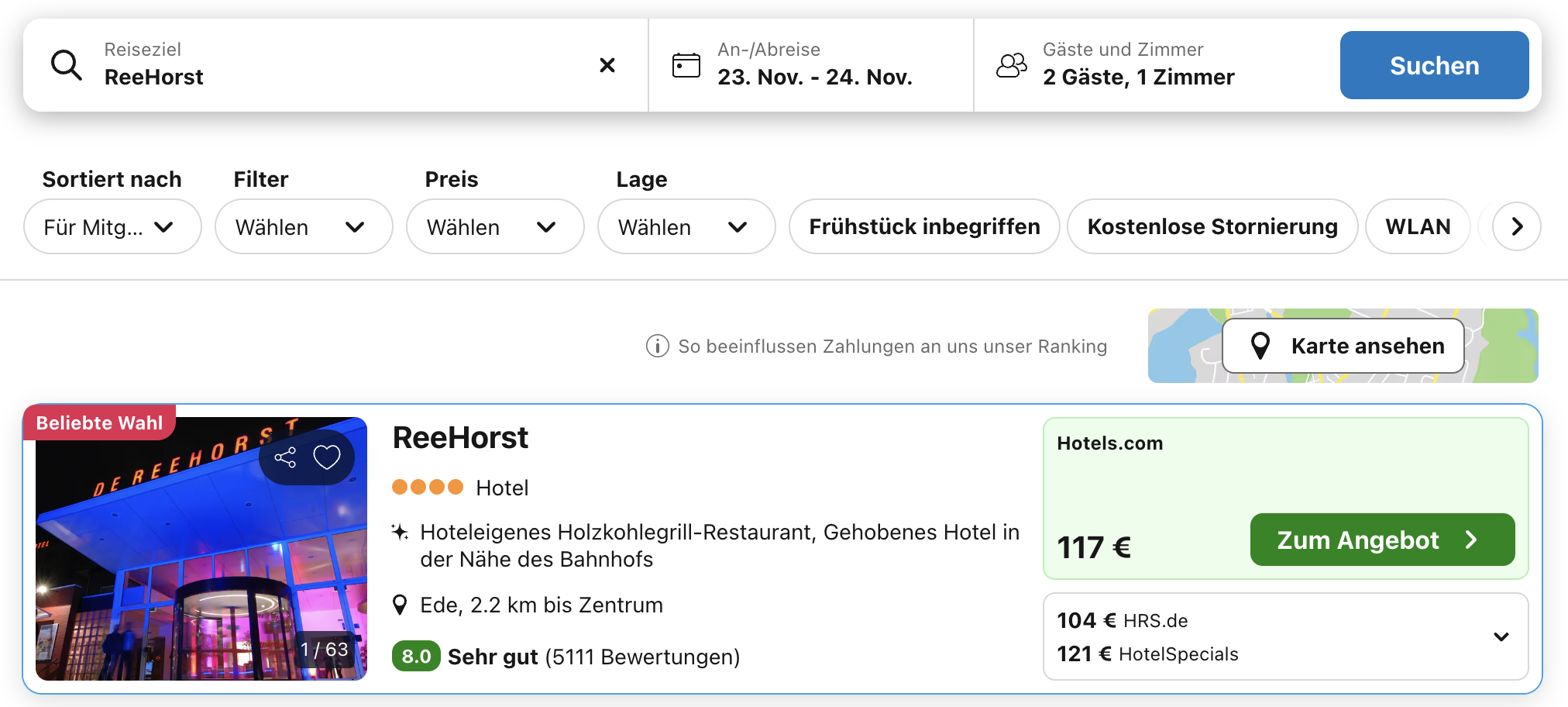Save ReeHorst to favorites with heart

click(x=327, y=457)
